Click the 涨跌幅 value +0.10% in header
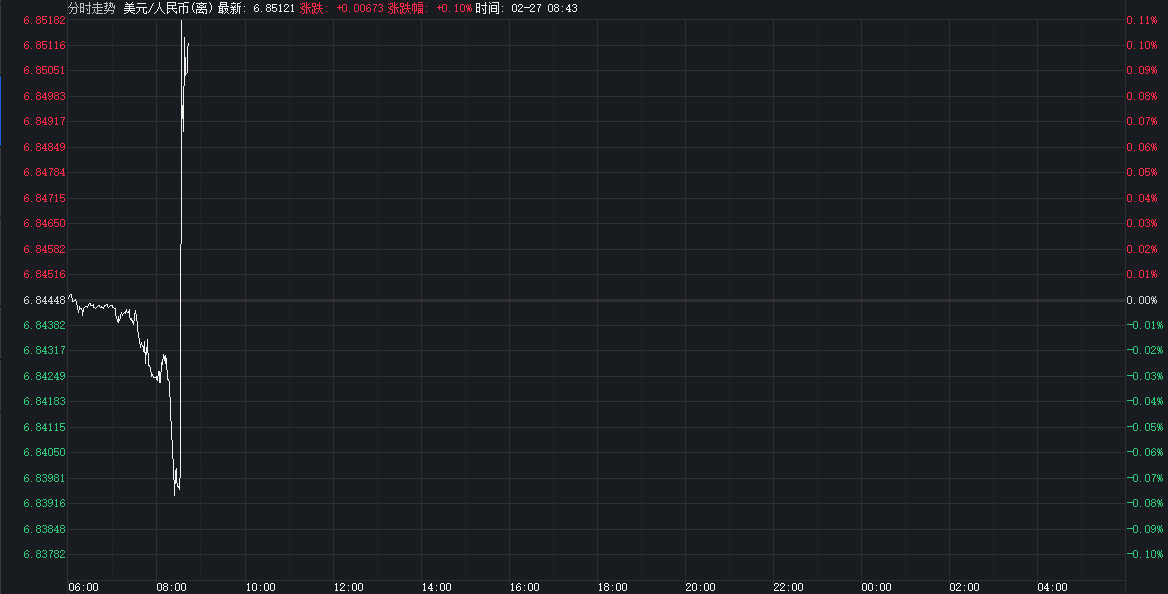 454,8
